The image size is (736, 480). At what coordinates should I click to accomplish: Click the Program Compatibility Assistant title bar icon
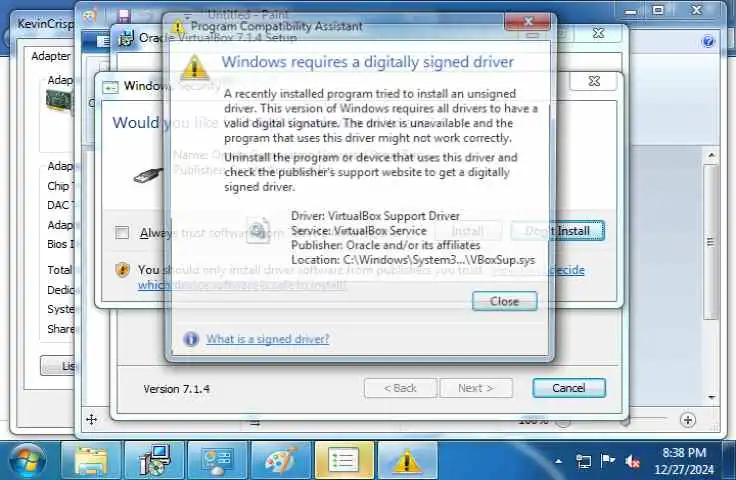(x=177, y=26)
